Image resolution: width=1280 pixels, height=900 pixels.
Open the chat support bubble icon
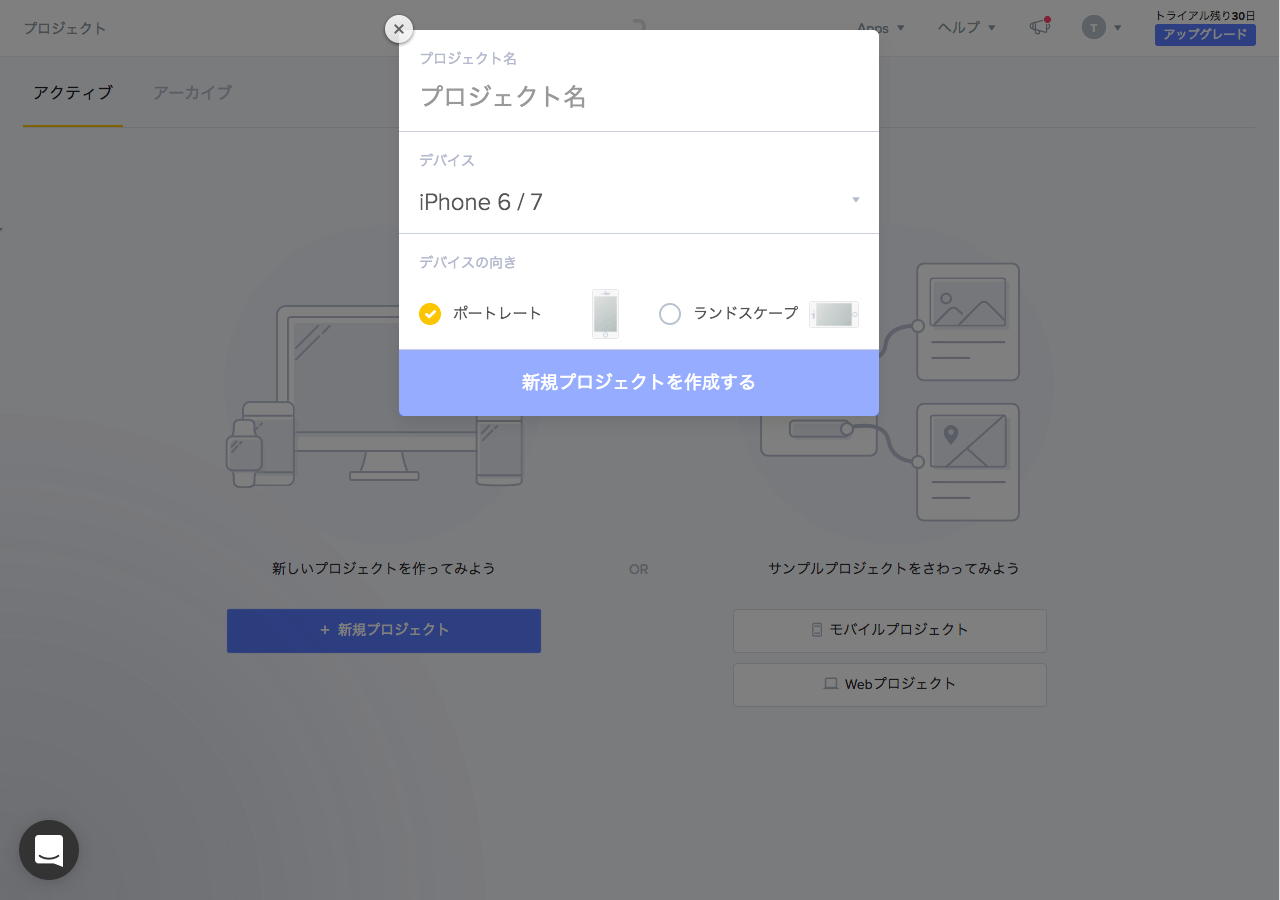[48, 850]
